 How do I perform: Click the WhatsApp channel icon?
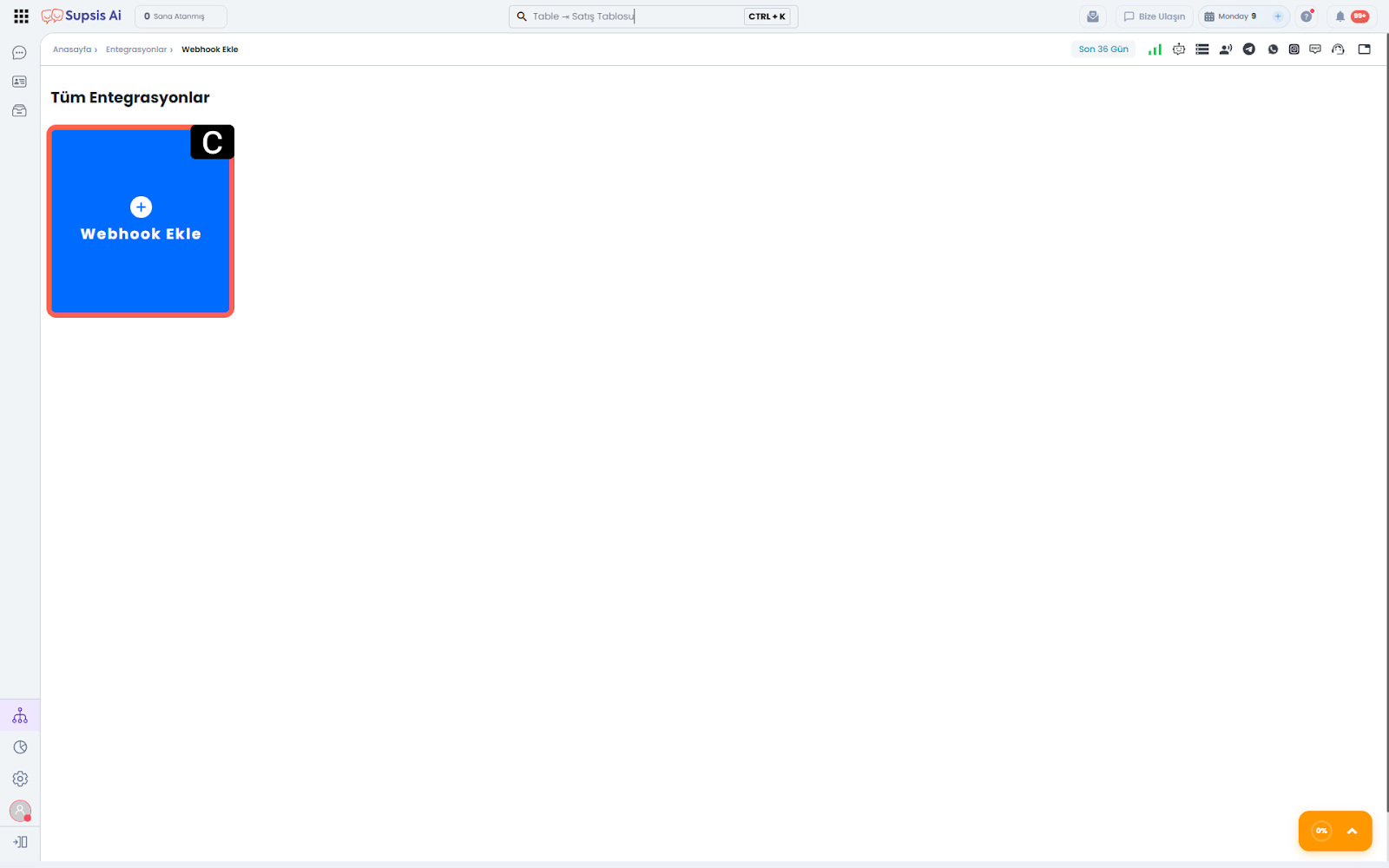(1273, 49)
